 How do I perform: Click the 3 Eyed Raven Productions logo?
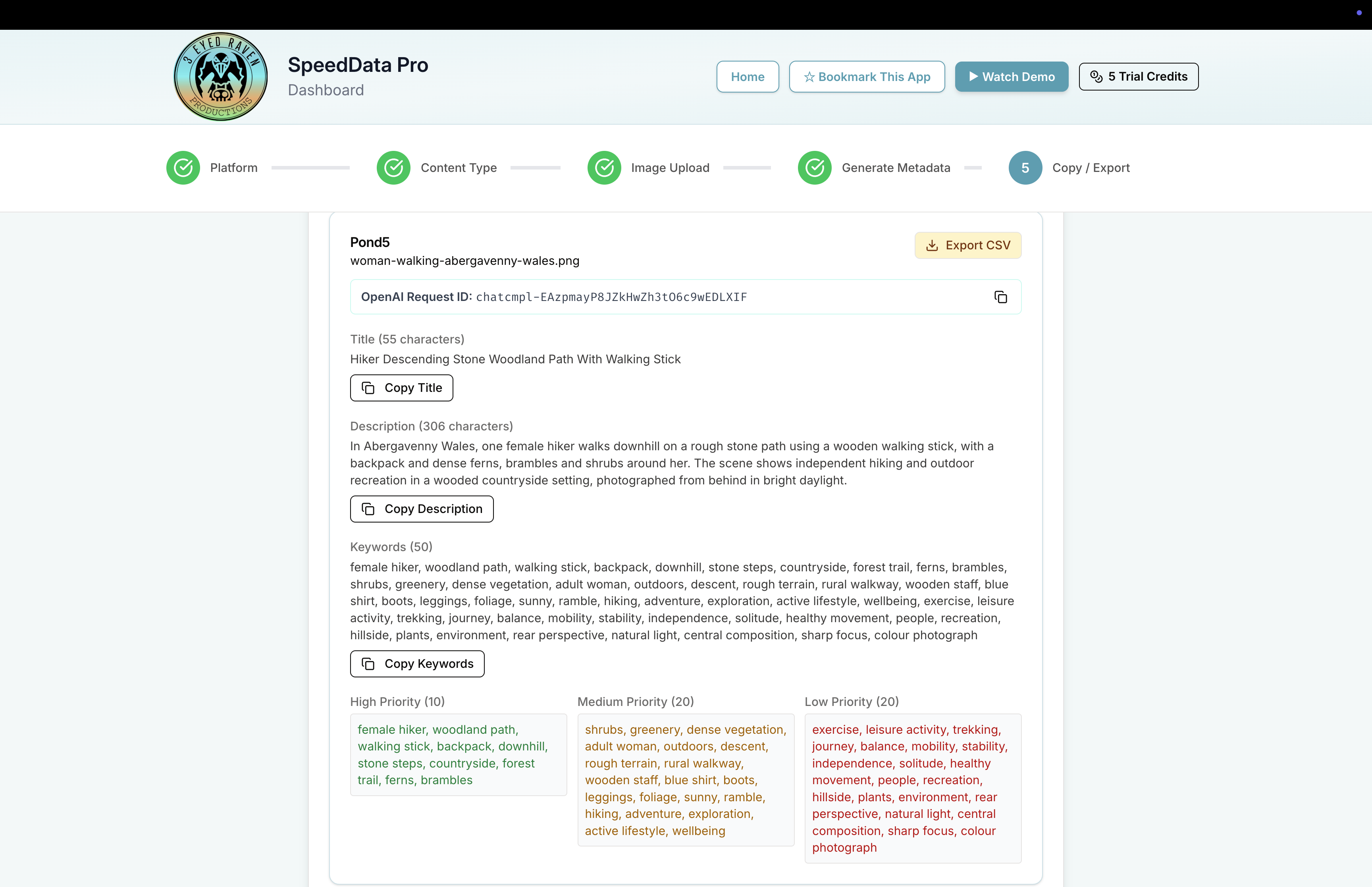(x=220, y=76)
